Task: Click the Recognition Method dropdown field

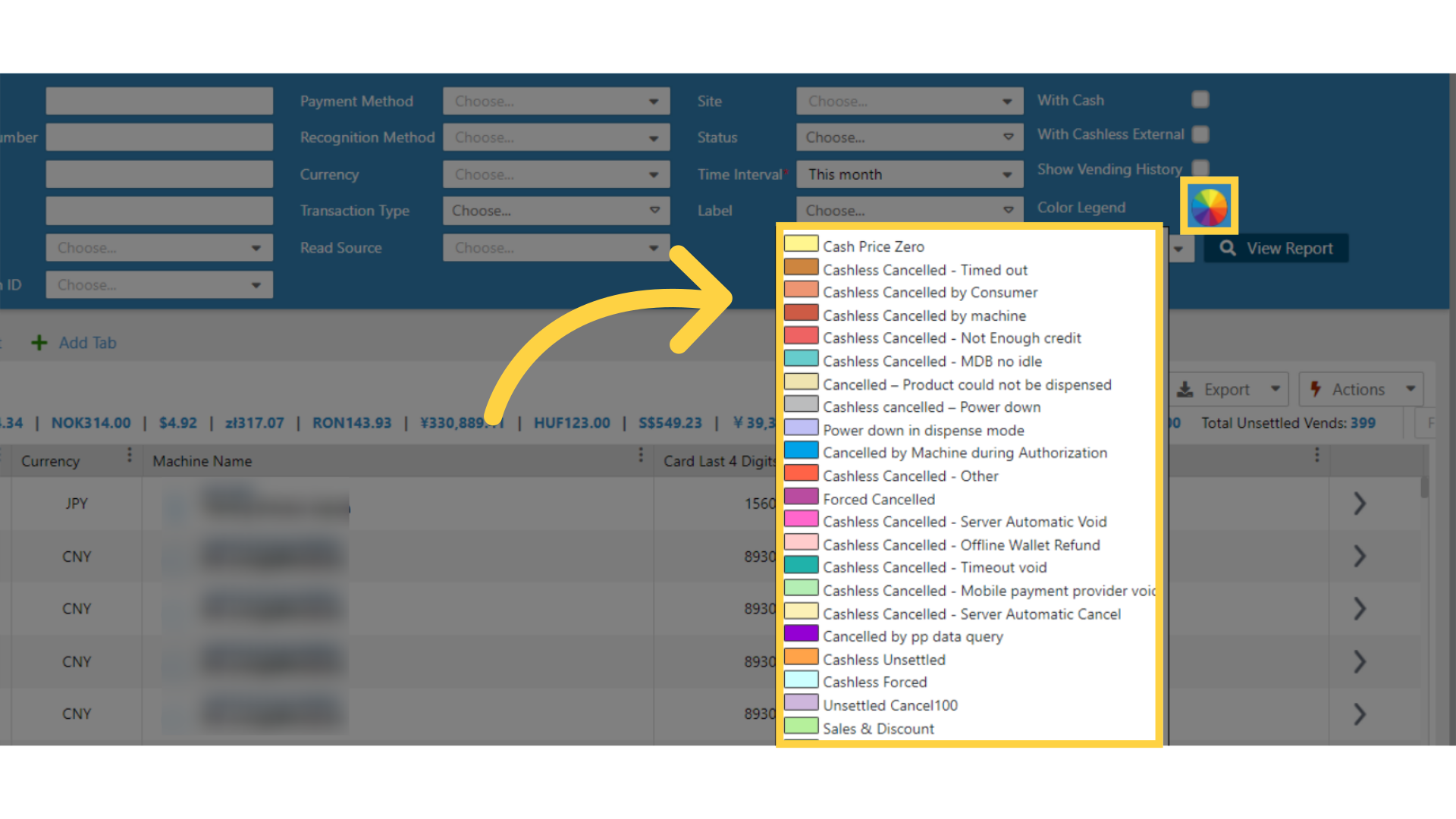Action: coord(556,137)
